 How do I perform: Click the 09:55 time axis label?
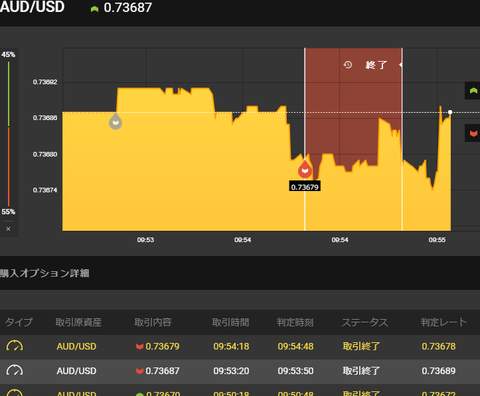click(437, 240)
